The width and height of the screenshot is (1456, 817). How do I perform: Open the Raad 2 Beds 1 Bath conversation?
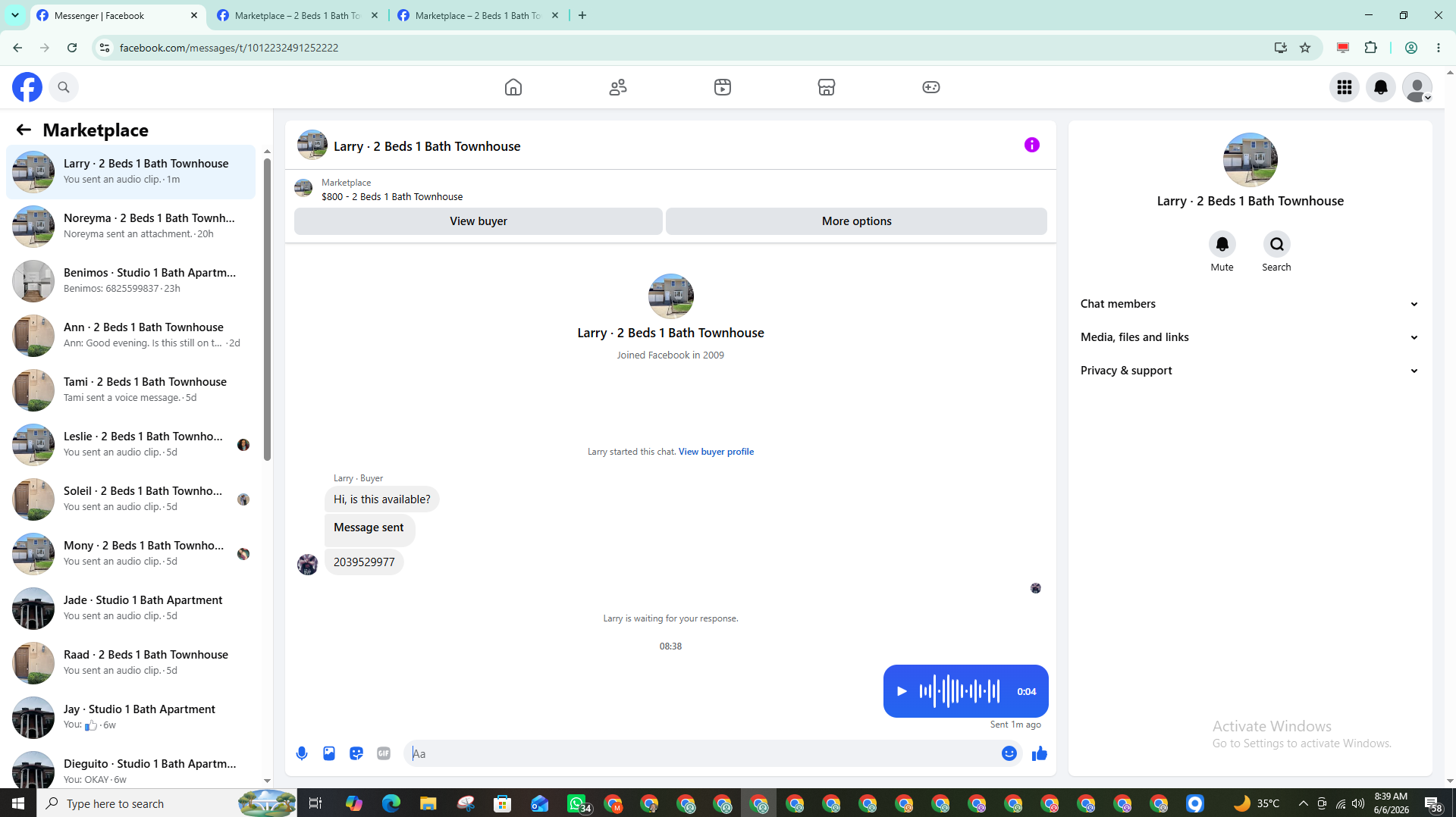coord(130,663)
